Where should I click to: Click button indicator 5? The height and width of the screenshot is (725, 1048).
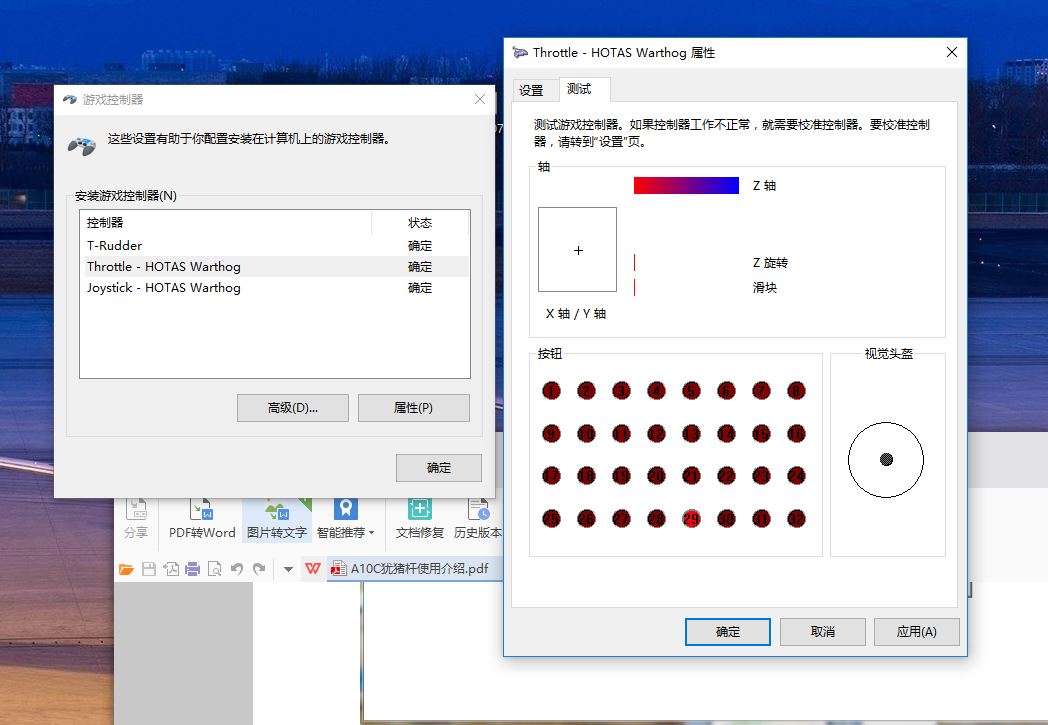pos(691,391)
